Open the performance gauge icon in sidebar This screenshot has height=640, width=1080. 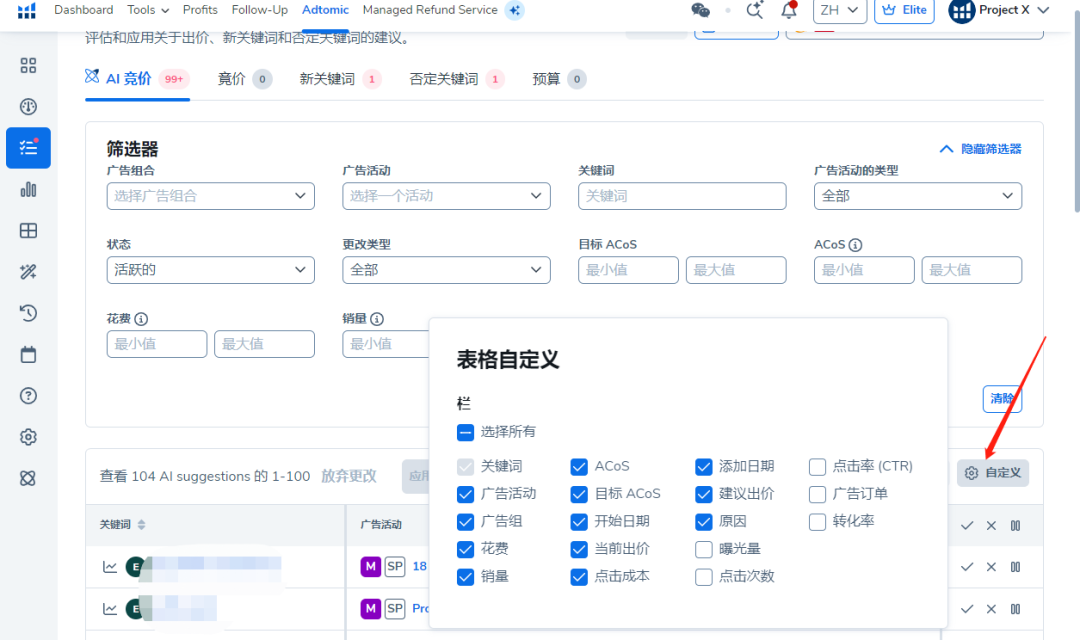pyautogui.click(x=28, y=106)
